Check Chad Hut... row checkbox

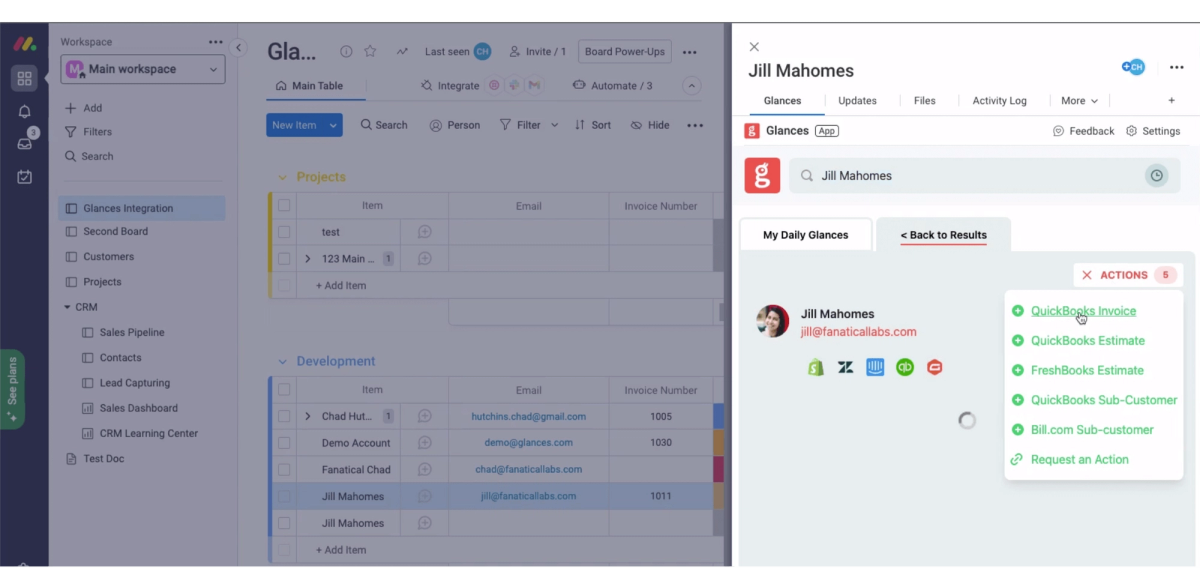[284, 416]
